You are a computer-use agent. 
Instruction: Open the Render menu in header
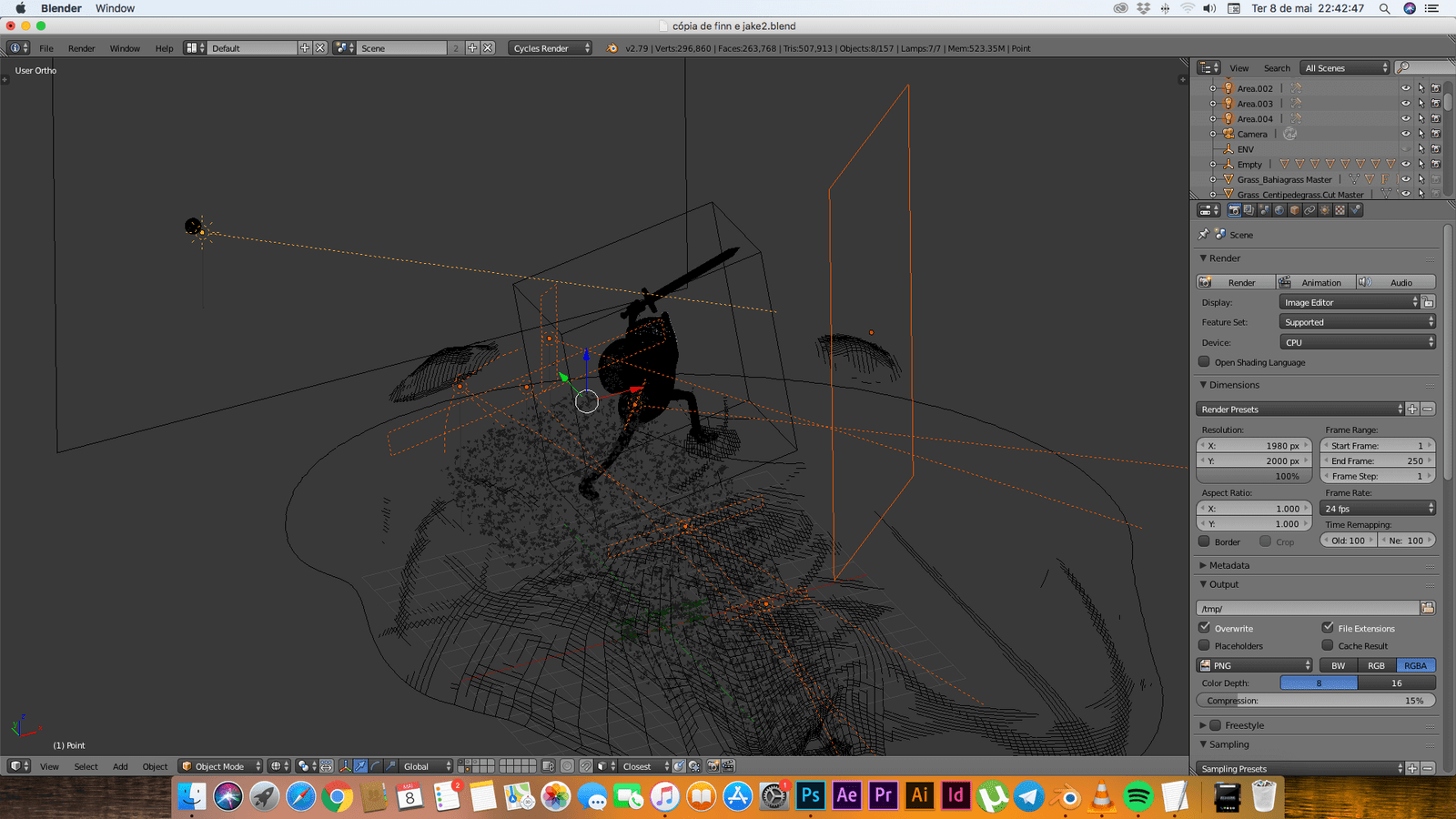(x=81, y=48)
